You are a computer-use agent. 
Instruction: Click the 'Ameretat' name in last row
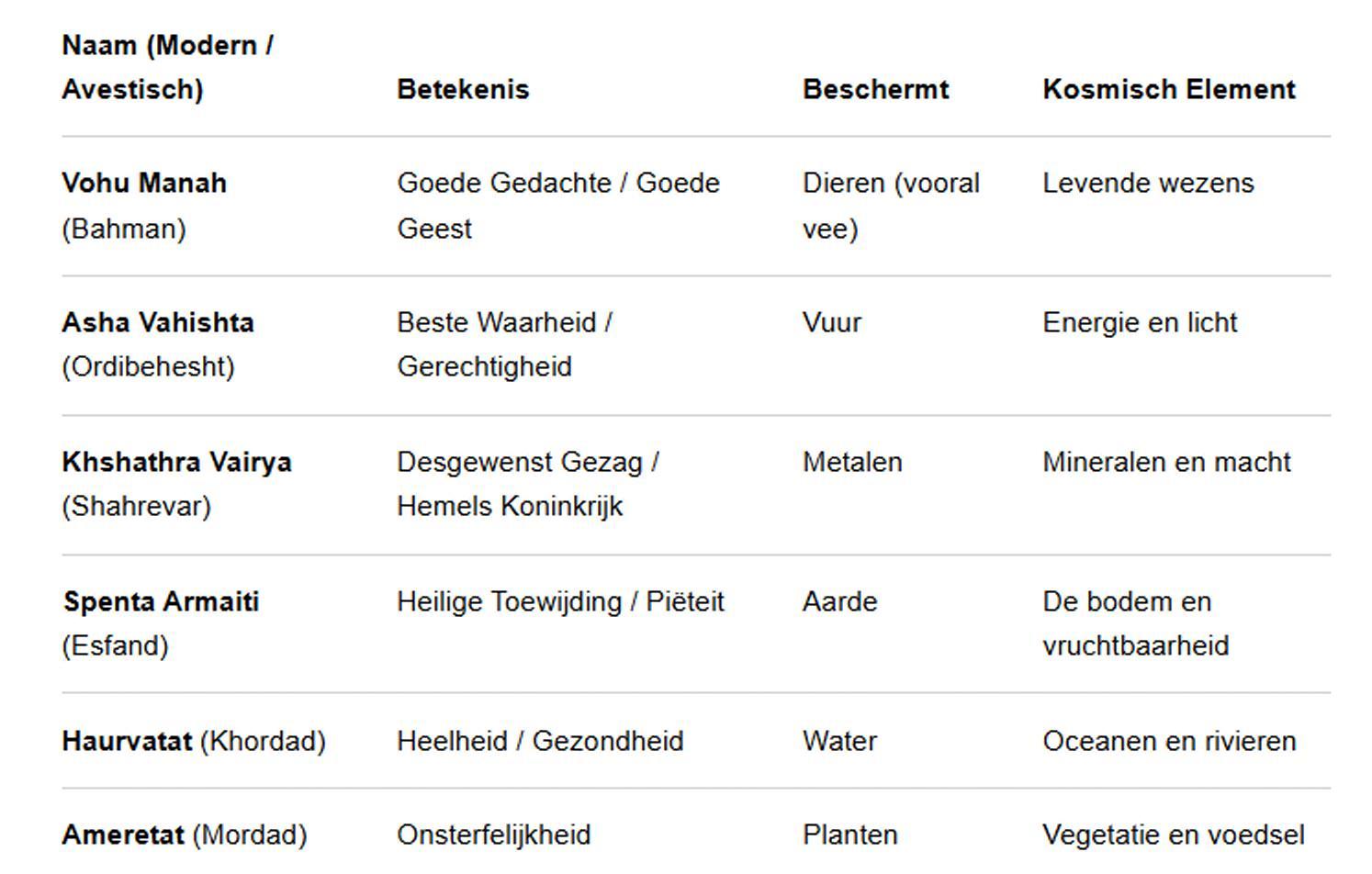(x=123, y=835)
